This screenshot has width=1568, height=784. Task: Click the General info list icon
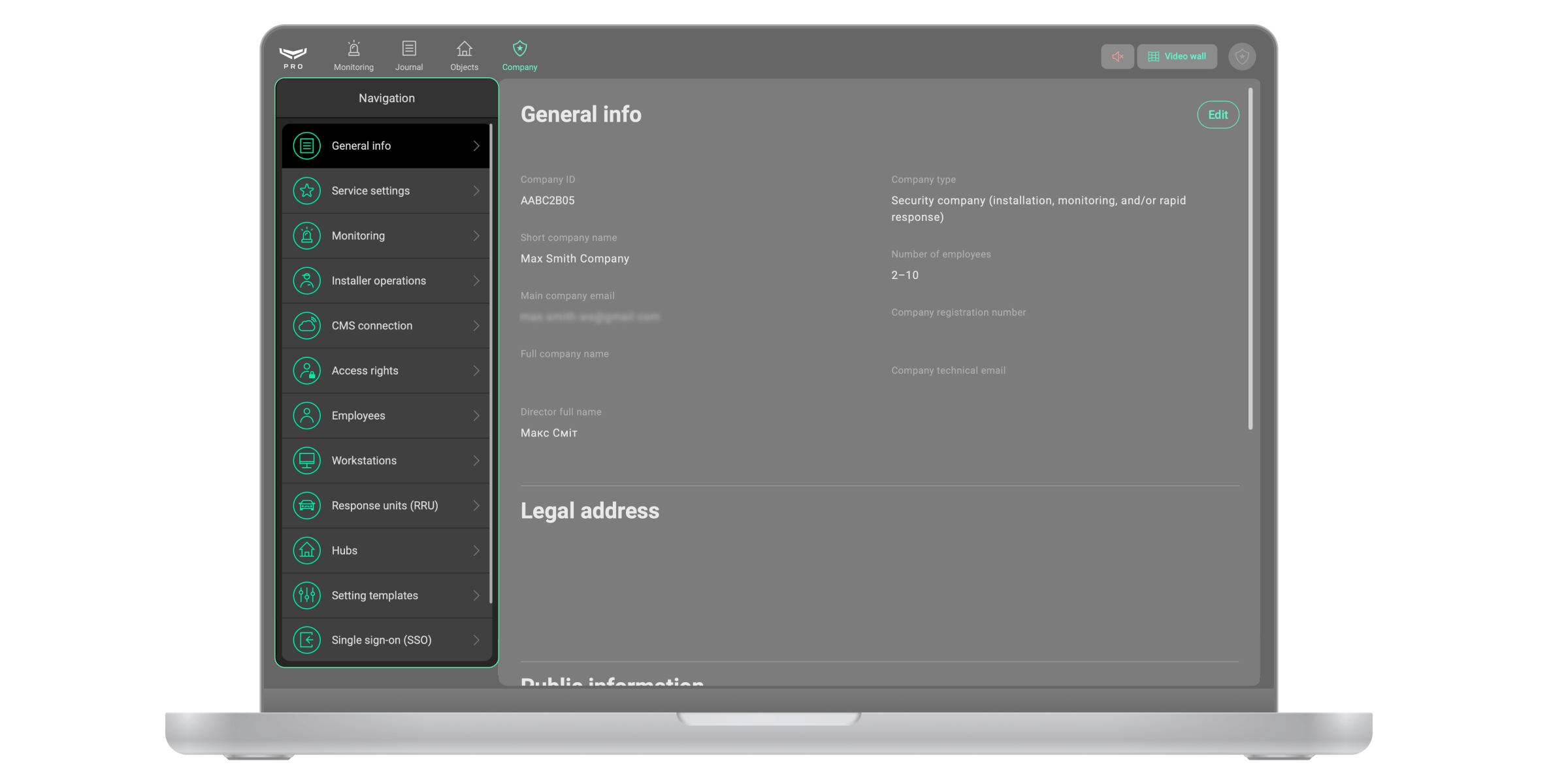[x=306, y=146]
